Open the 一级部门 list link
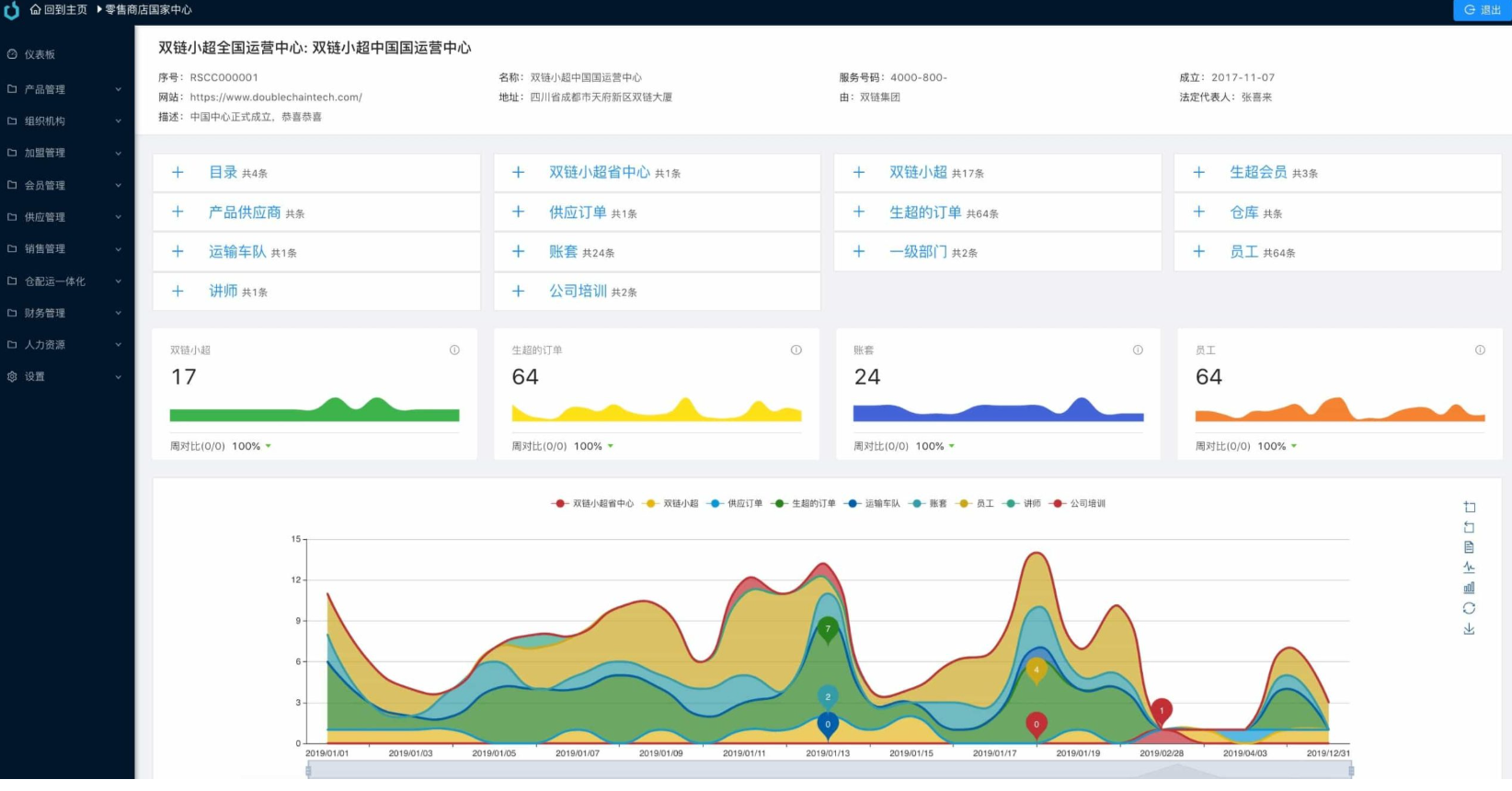 tap(918, 251)
